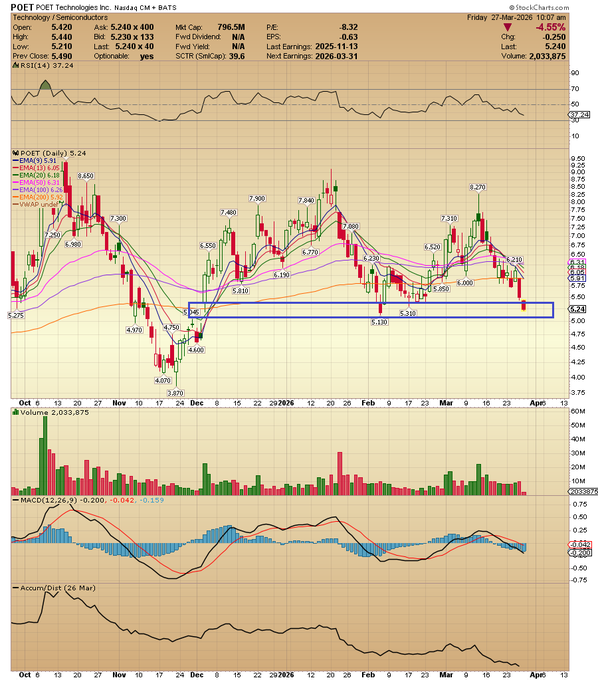The height and width of the screenshot is (680, 598).
Task: Click the 7.310 price high label
Action: pyautogui.click(x=449, y=219)
